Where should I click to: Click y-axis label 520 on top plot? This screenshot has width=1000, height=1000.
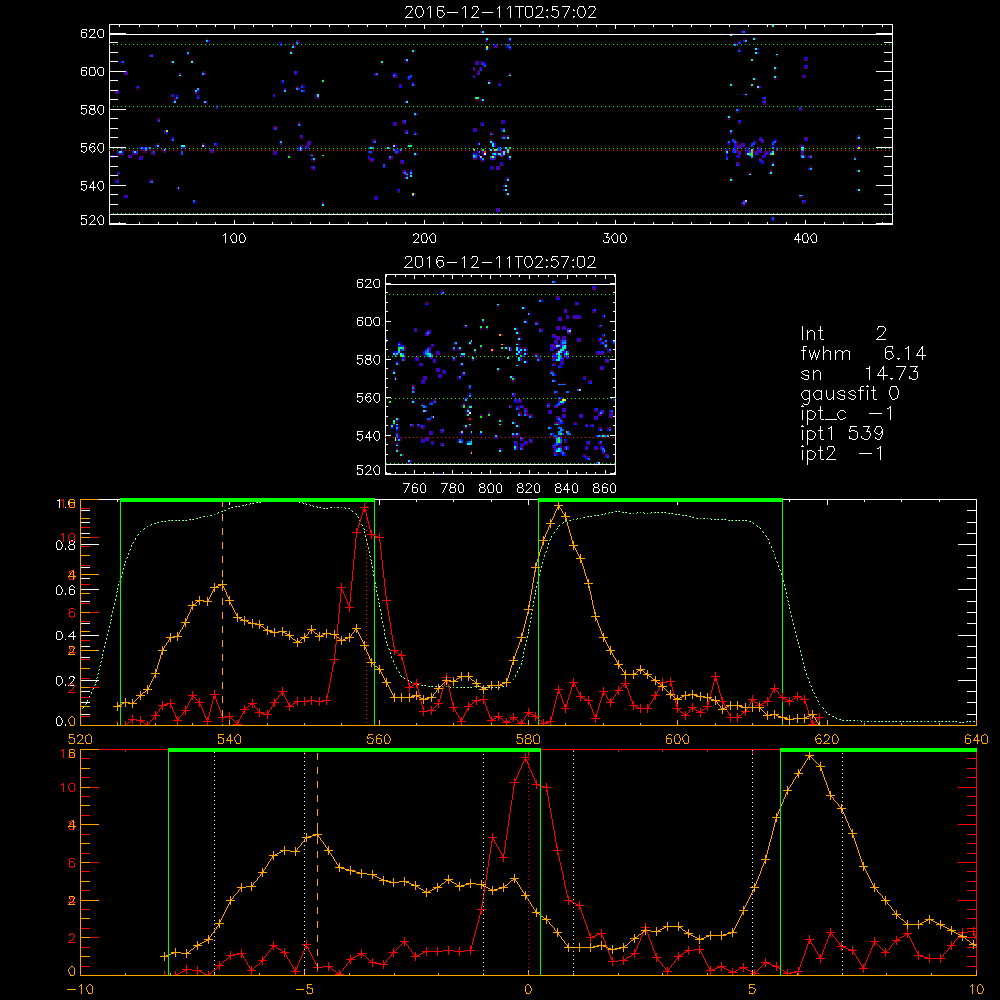[x=92, y=220]
